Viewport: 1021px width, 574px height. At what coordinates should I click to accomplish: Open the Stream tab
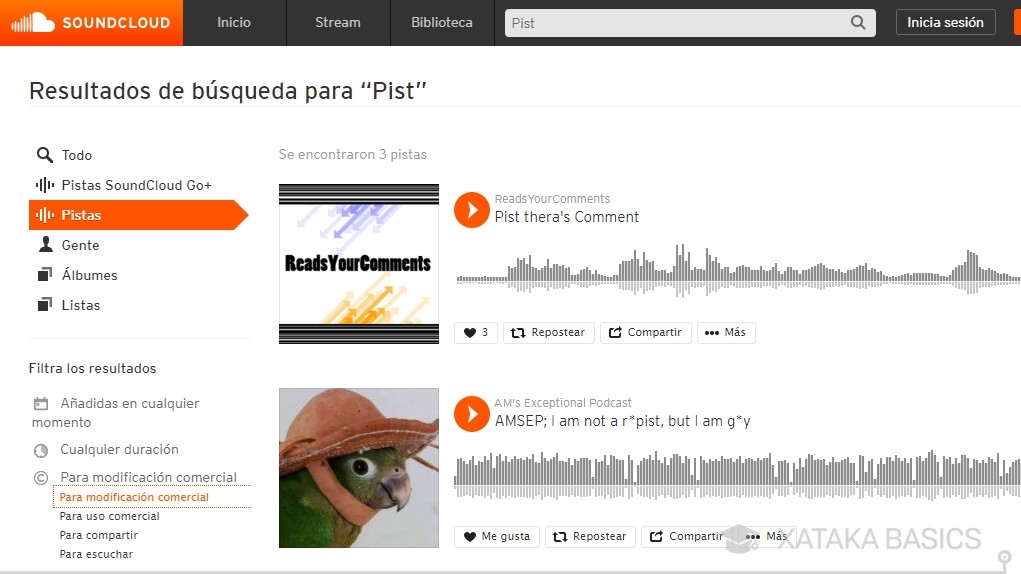[x=338, y=23]
